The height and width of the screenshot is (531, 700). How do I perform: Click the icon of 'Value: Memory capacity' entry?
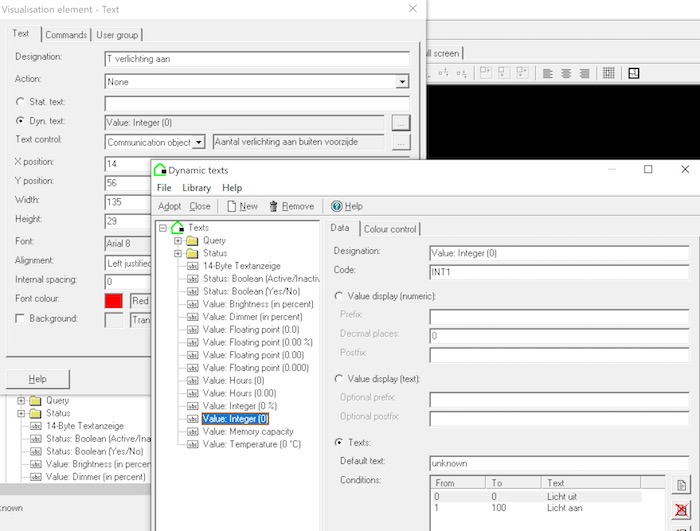192,432
